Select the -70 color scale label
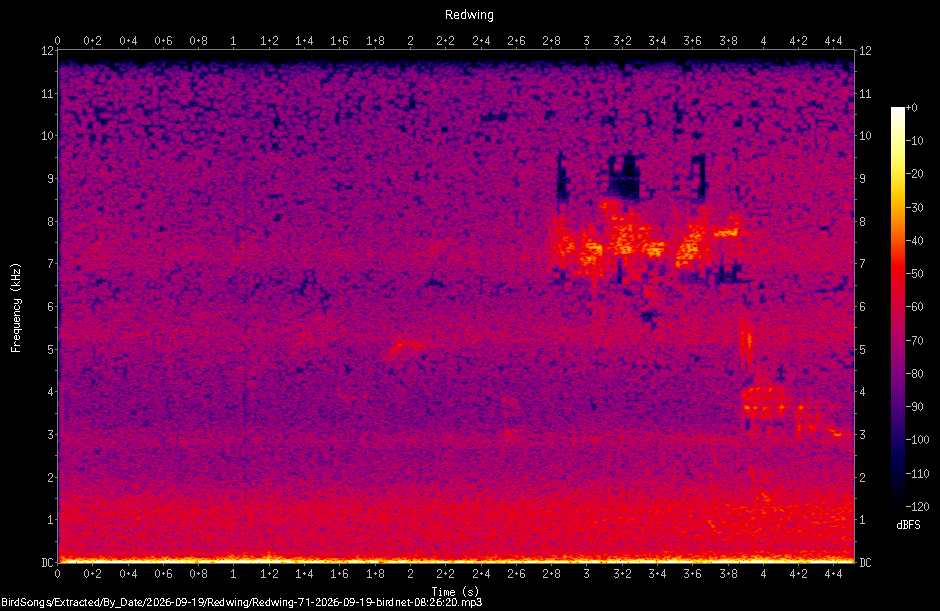This screenshot has height=611, width=940. click(914, 340)
